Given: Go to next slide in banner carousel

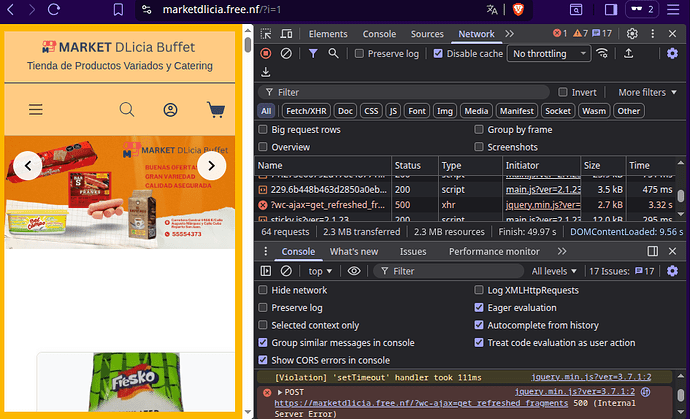Looking at the screenshot, I should (211, 166).
